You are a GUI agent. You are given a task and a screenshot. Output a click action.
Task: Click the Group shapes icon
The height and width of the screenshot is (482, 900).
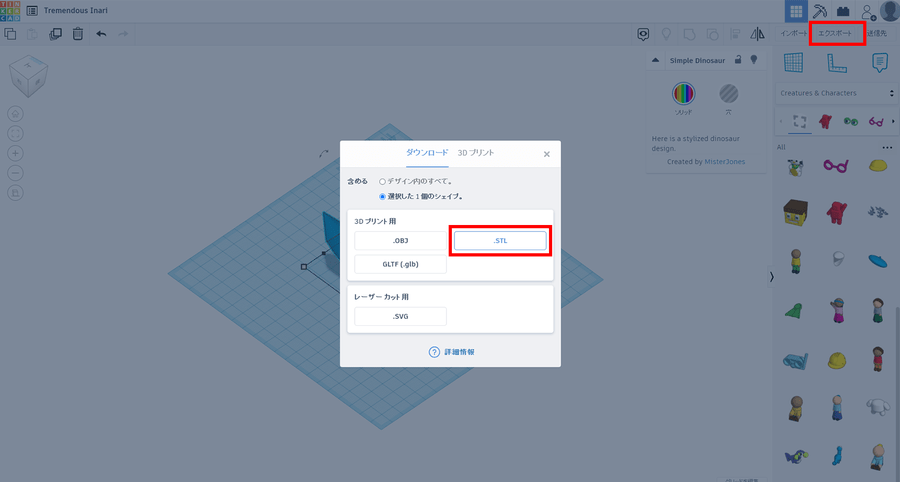coord(689,34)
